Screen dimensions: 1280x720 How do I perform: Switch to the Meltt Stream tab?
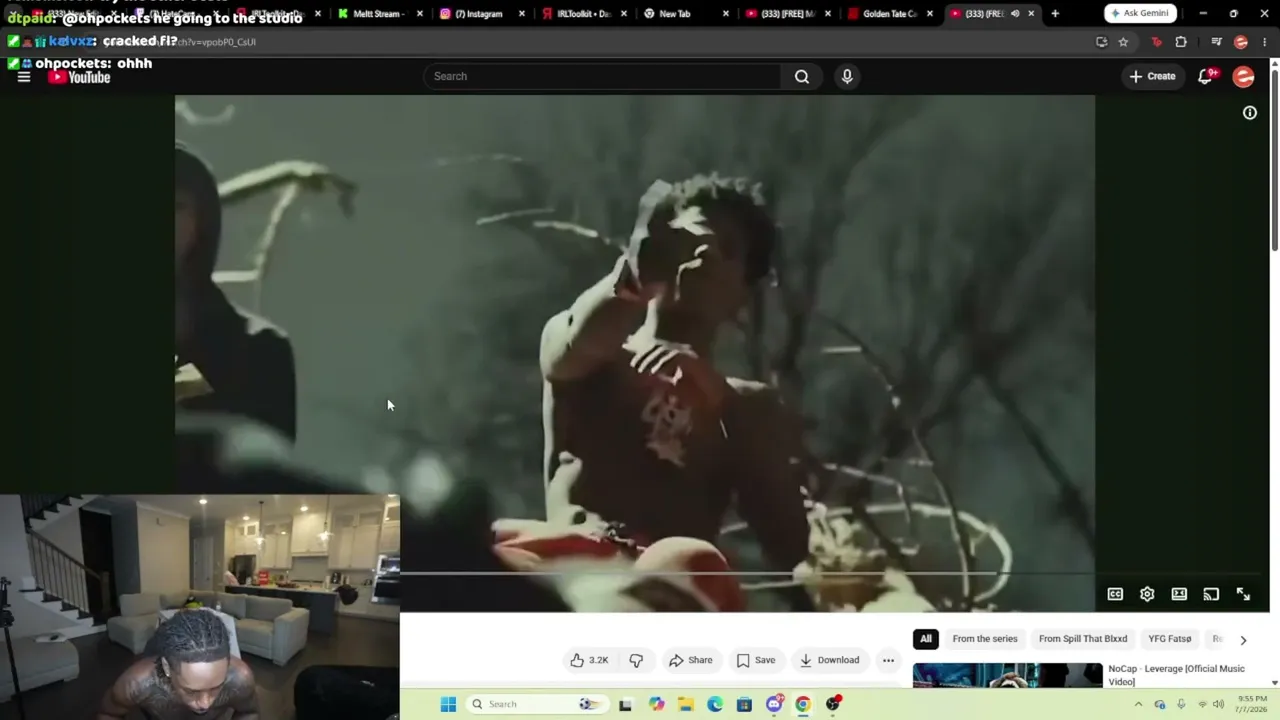pyautogui.click(x=378, y=14)
